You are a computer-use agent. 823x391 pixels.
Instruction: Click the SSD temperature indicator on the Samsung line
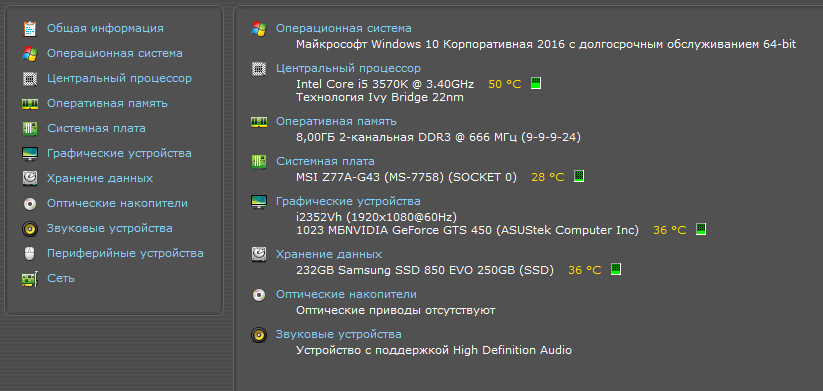[616, 269]
